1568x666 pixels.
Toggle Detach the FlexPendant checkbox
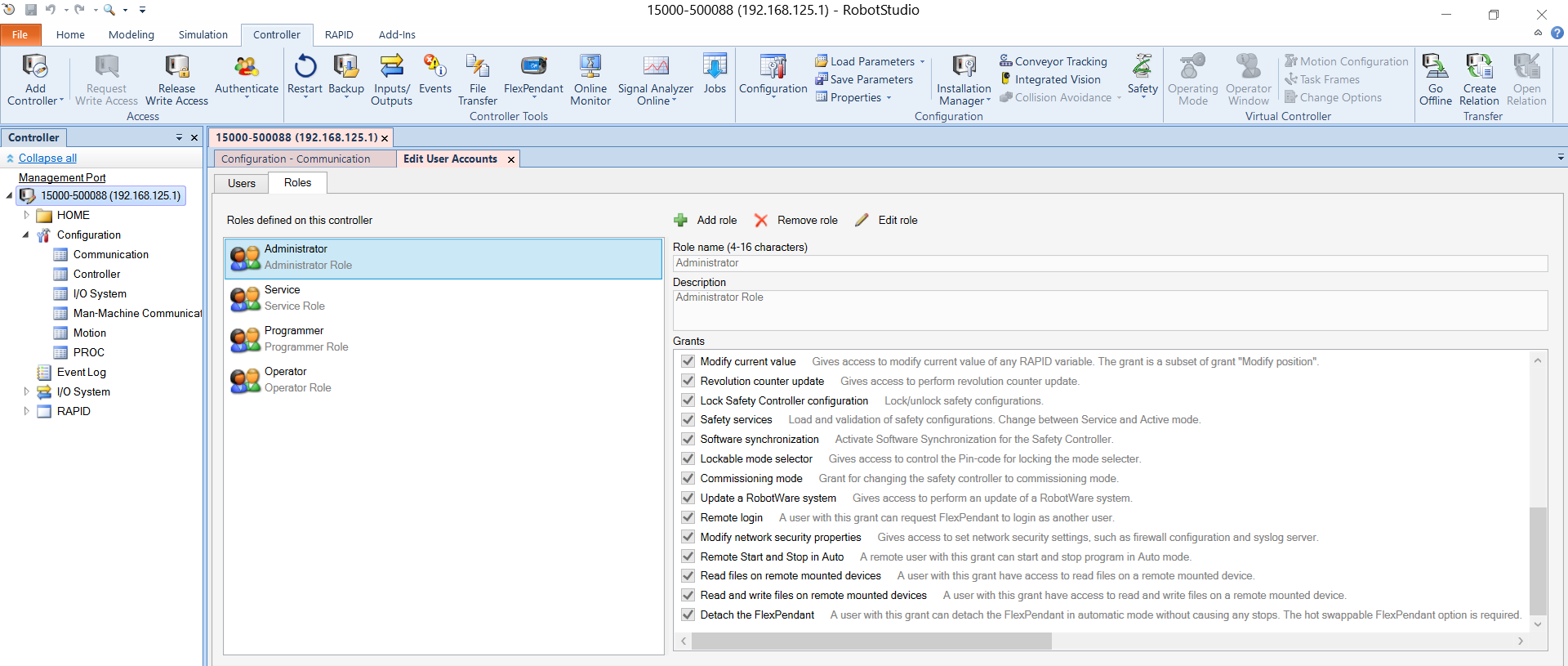688,615
